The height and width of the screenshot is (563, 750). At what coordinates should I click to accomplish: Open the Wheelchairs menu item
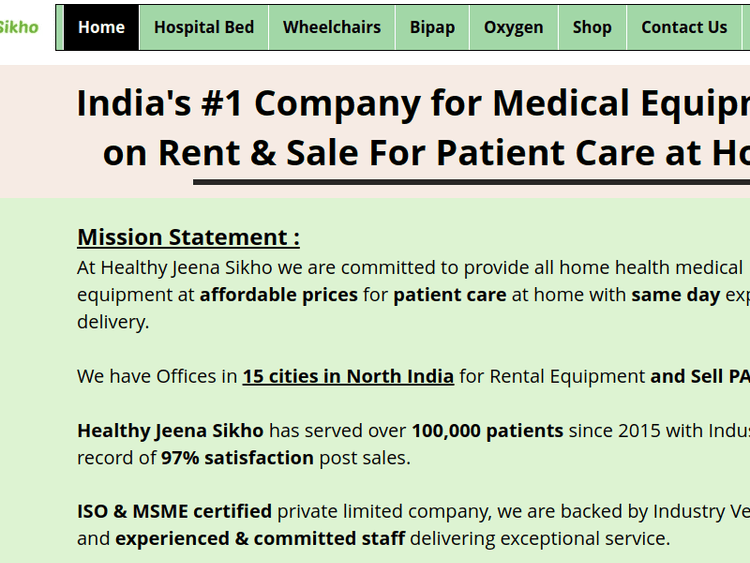[x=331, y=27]
